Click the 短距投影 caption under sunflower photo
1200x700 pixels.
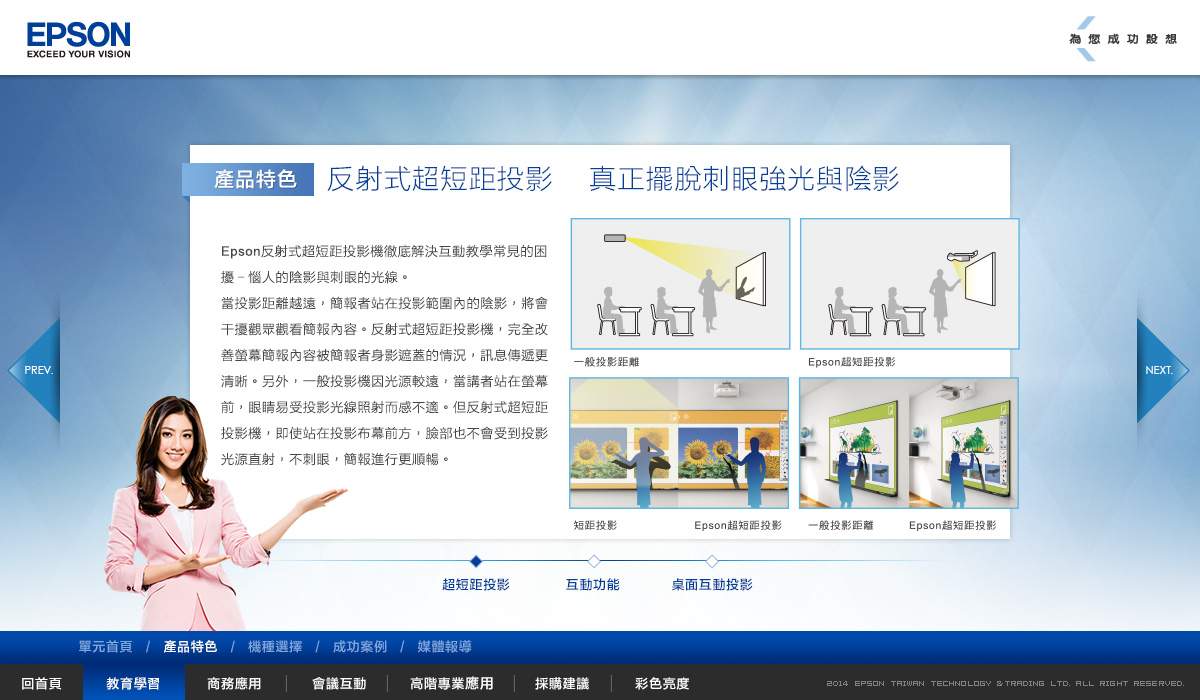pyautogui.click(x=595, y=525)
